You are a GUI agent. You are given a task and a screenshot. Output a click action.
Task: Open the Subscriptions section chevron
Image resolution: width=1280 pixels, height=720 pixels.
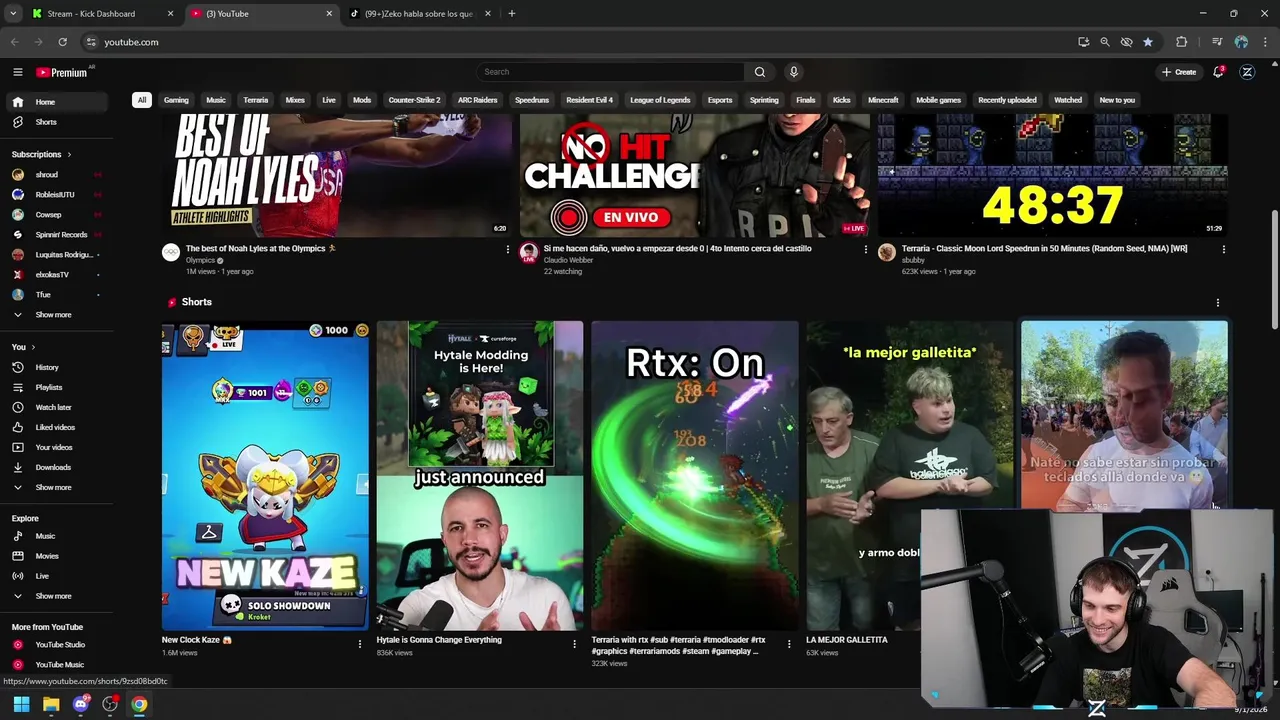69,155
